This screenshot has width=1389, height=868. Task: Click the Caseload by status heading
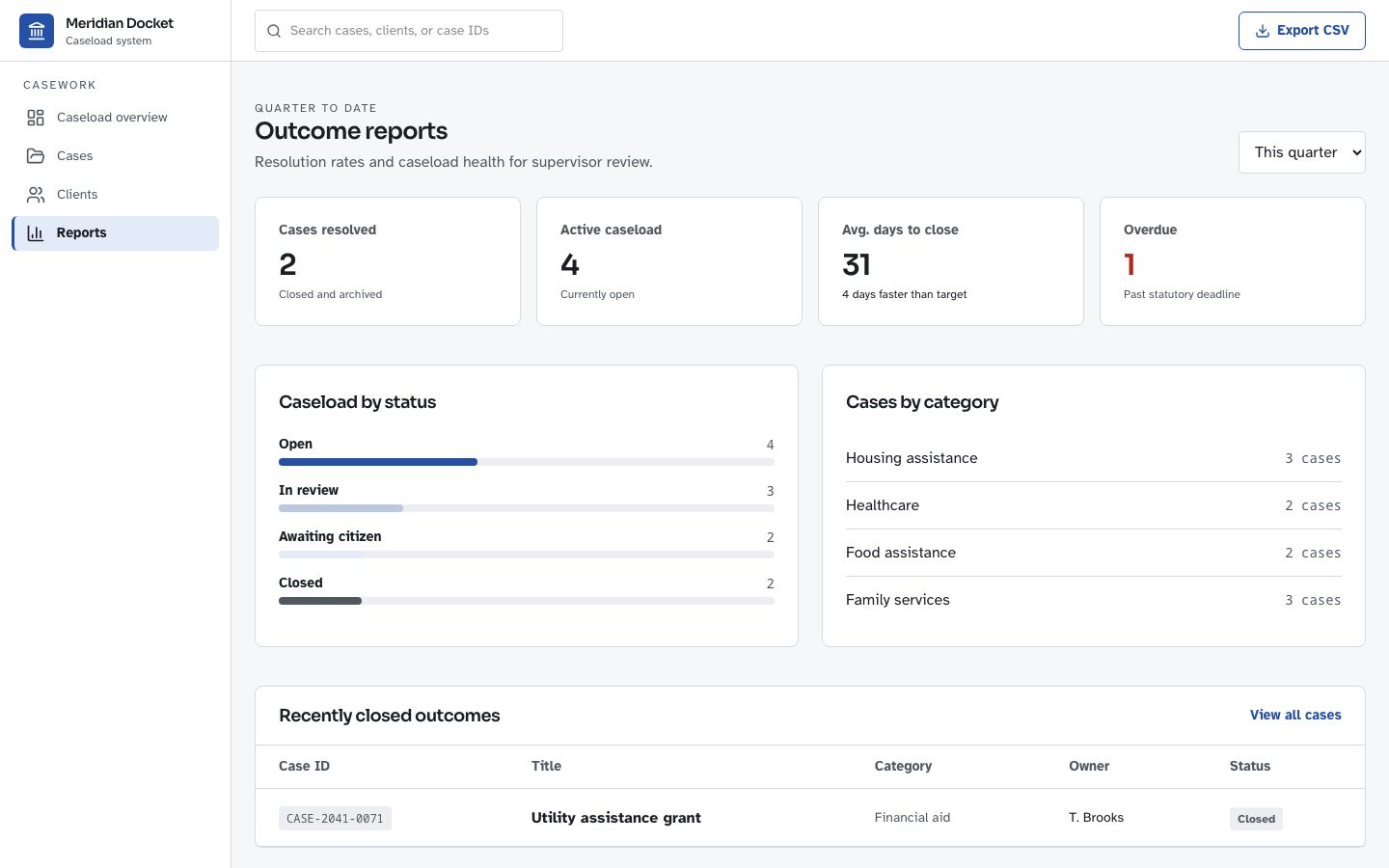[357, 402]
